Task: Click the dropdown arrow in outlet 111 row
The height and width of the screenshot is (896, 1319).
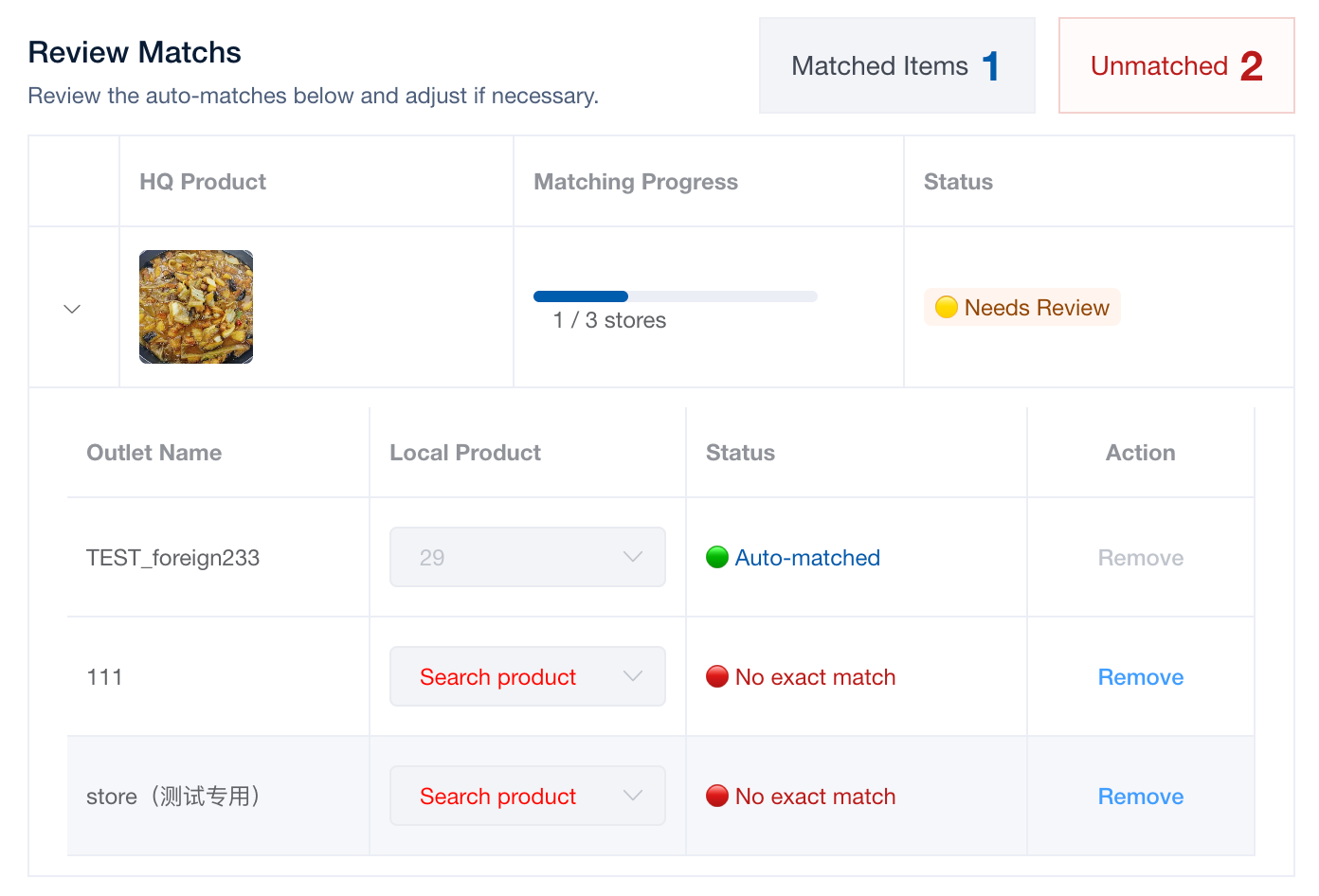Action: 633,676
